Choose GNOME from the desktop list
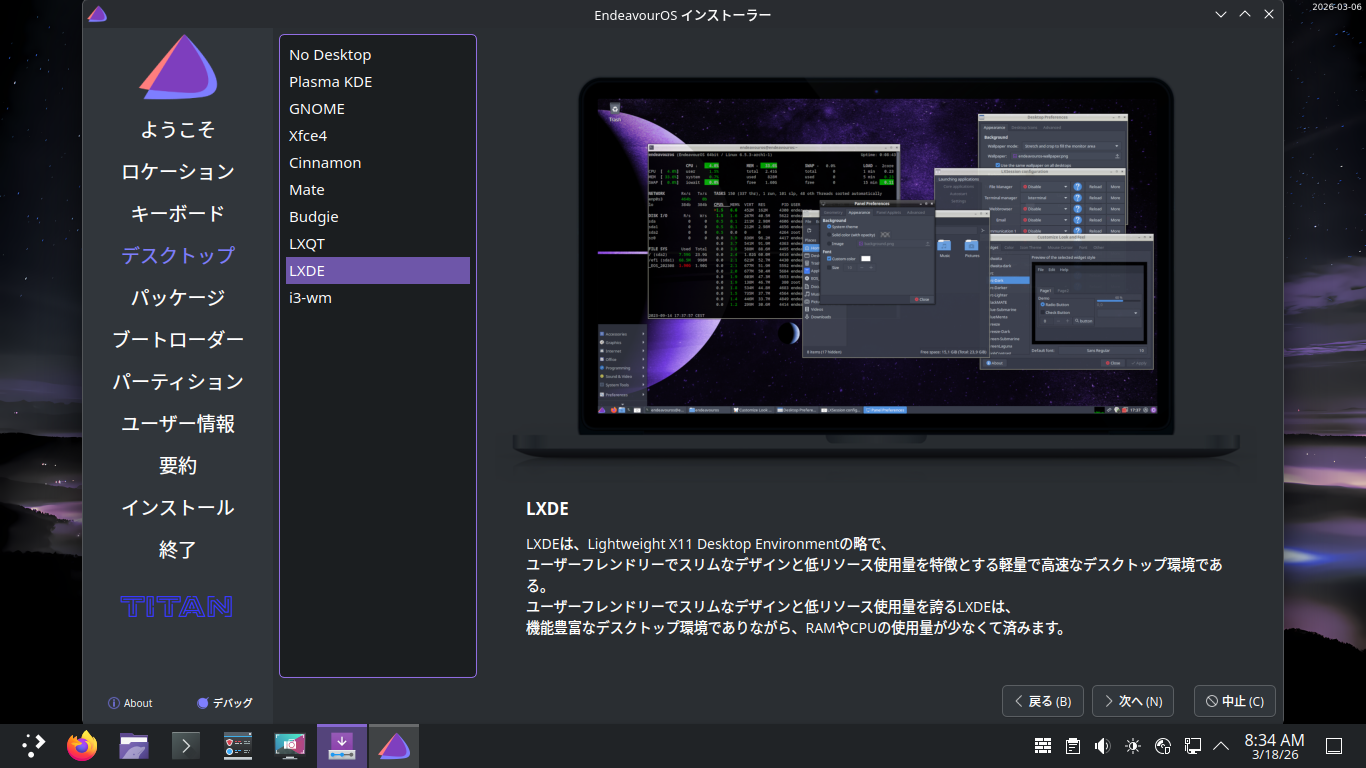 [x=317, y=109]
